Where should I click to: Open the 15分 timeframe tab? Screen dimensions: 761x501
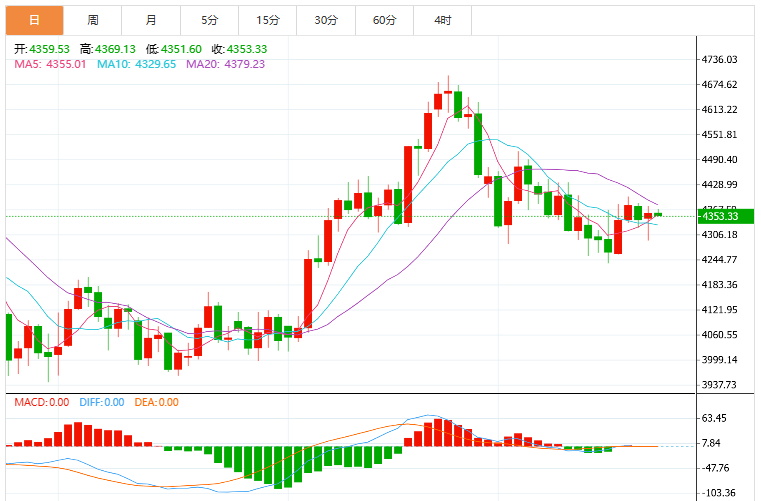click(x=267, y=20)
